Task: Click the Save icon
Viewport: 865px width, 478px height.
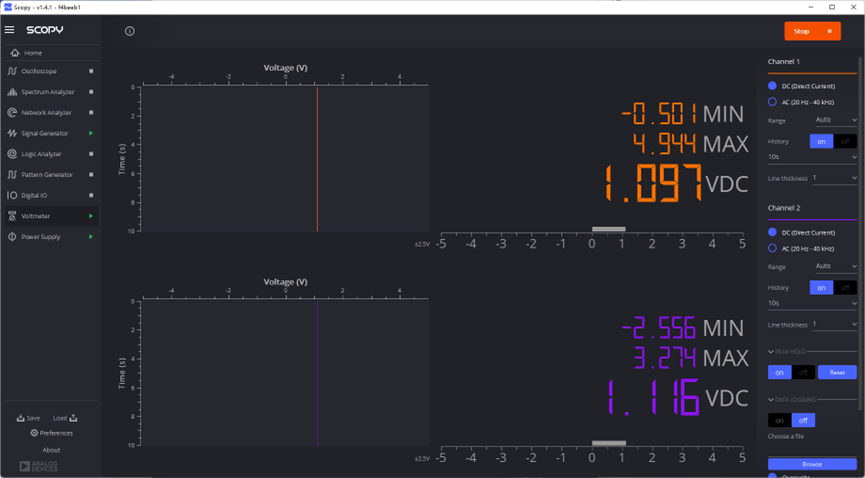Action: [x=20, y=418]
